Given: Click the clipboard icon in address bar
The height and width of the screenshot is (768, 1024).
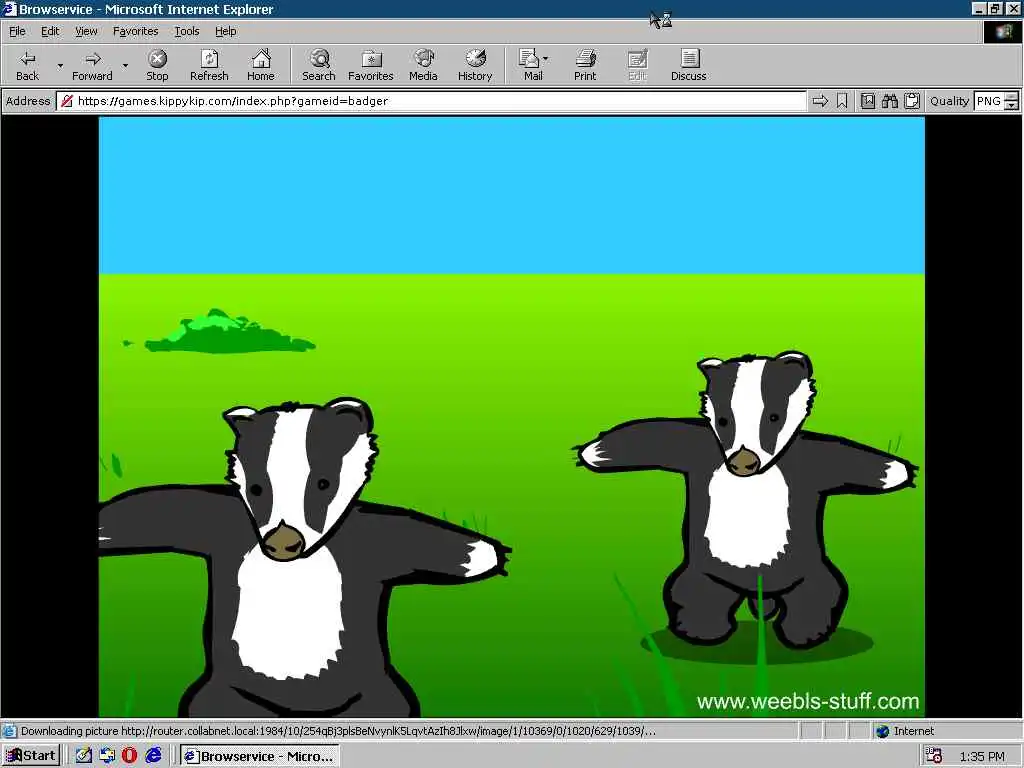Looking at the screenshot, I should point(912,101).
